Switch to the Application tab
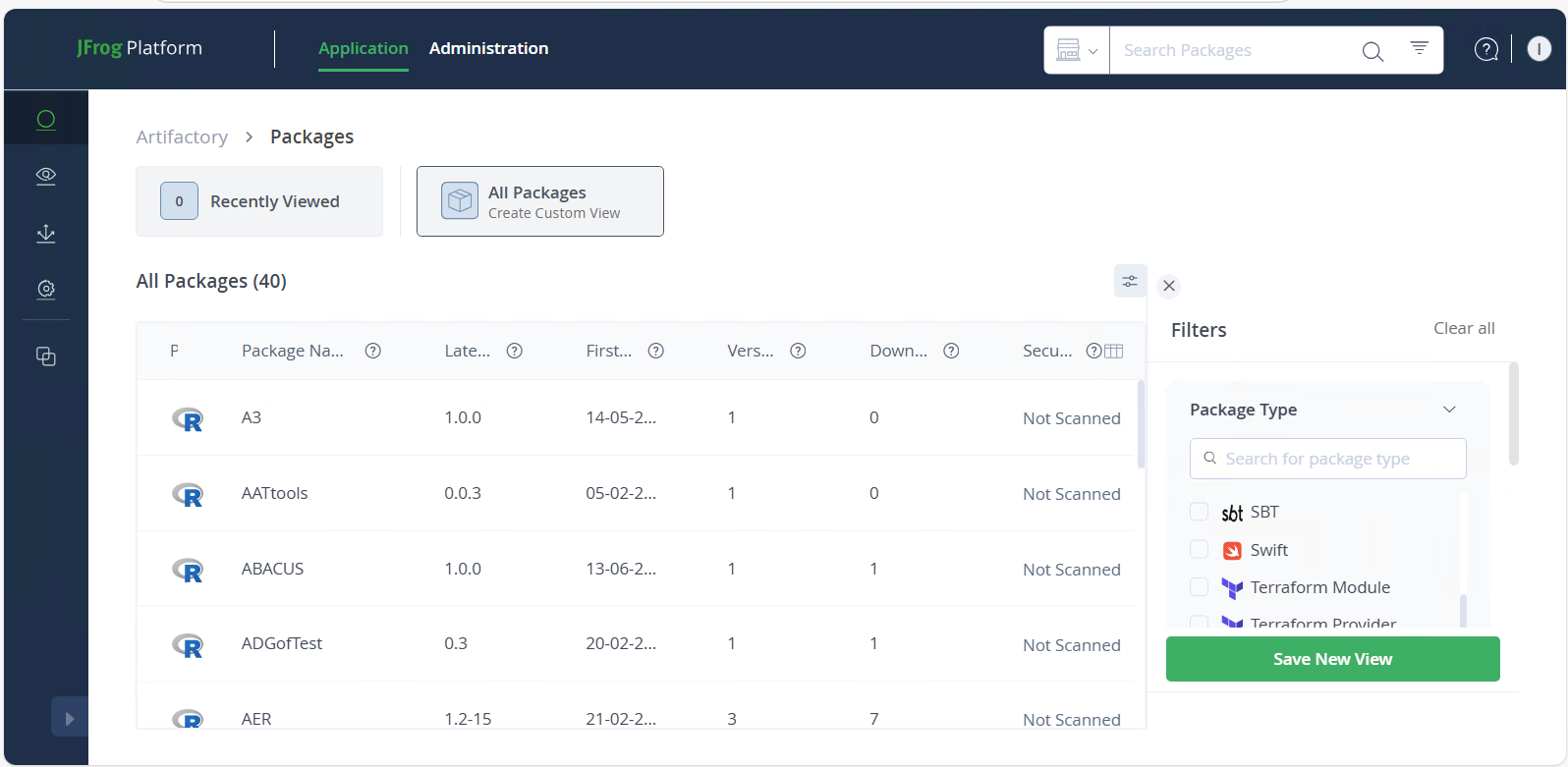 tap(364, 48)
